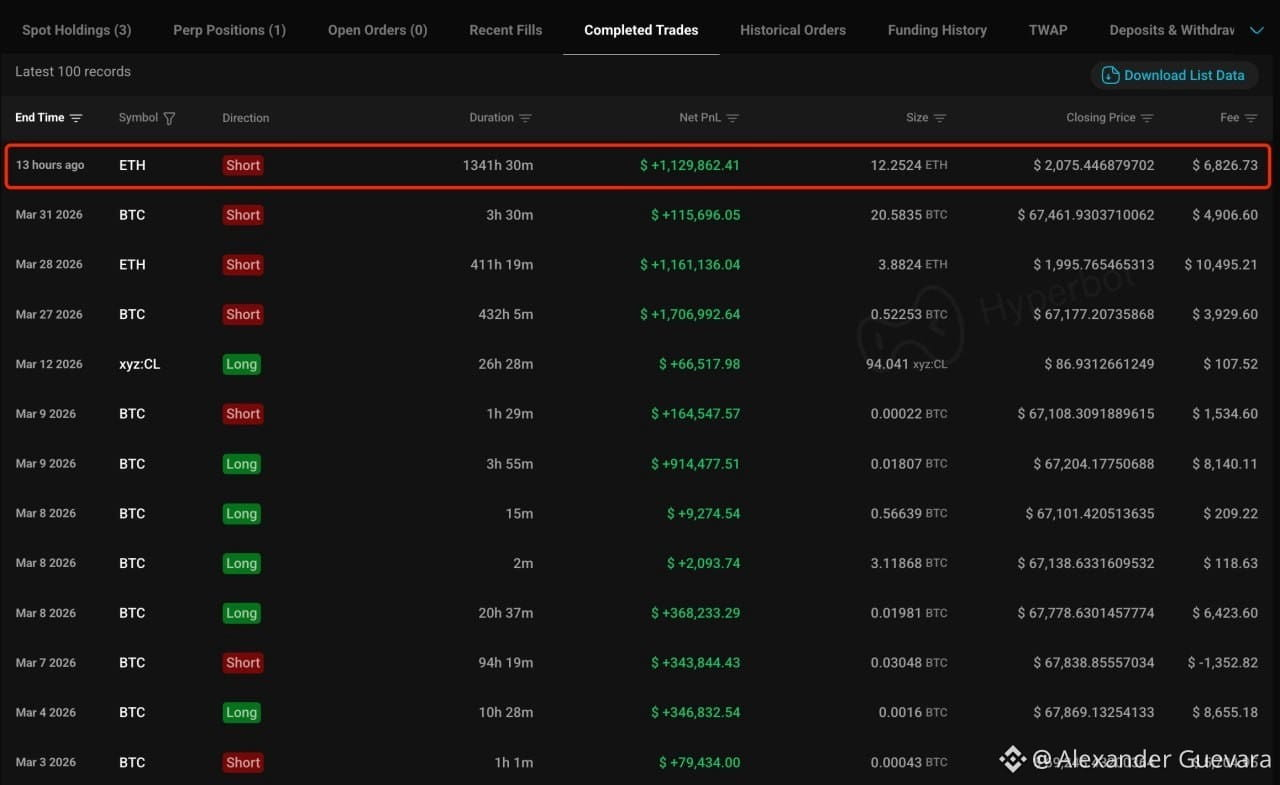This screenshot has height=785, width=1280.
Task: Click the download icon in Download List Data
Action: click(x=1110, y=75)
